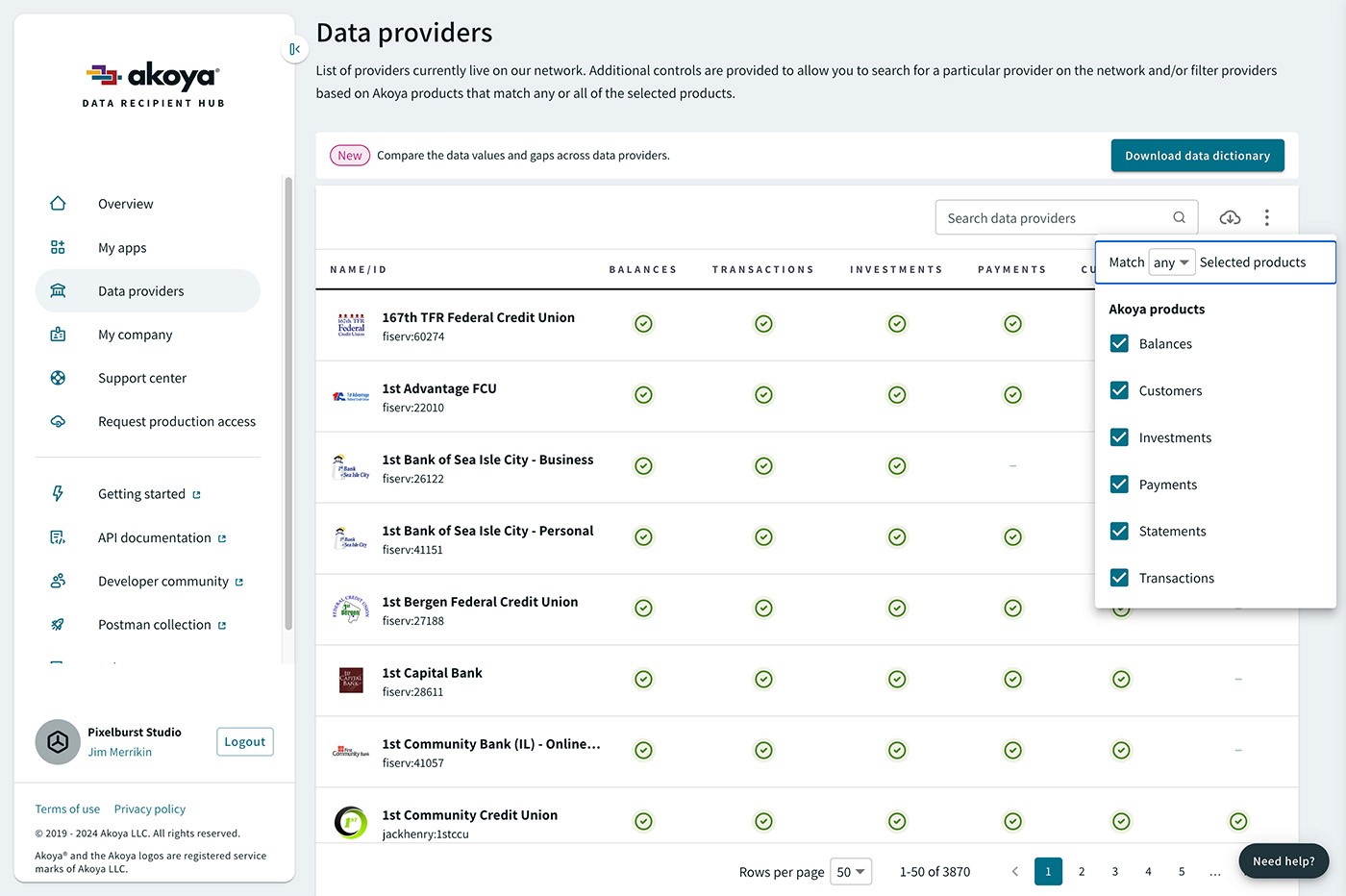Uncheck the Balances product checkbox
This screenshot has height=896, width=1346.
[1119, 343]
